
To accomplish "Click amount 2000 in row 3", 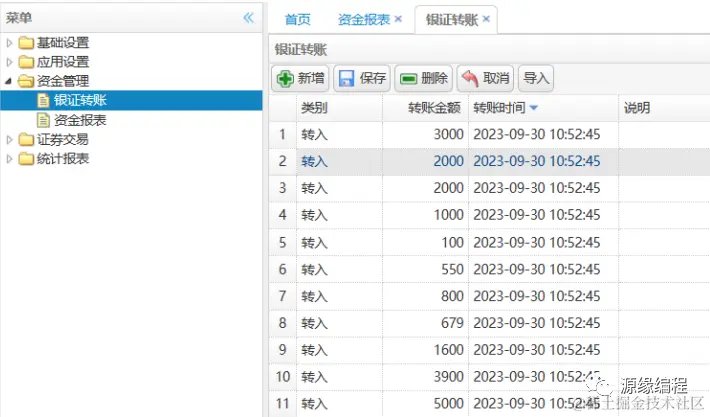I will 448,188.
